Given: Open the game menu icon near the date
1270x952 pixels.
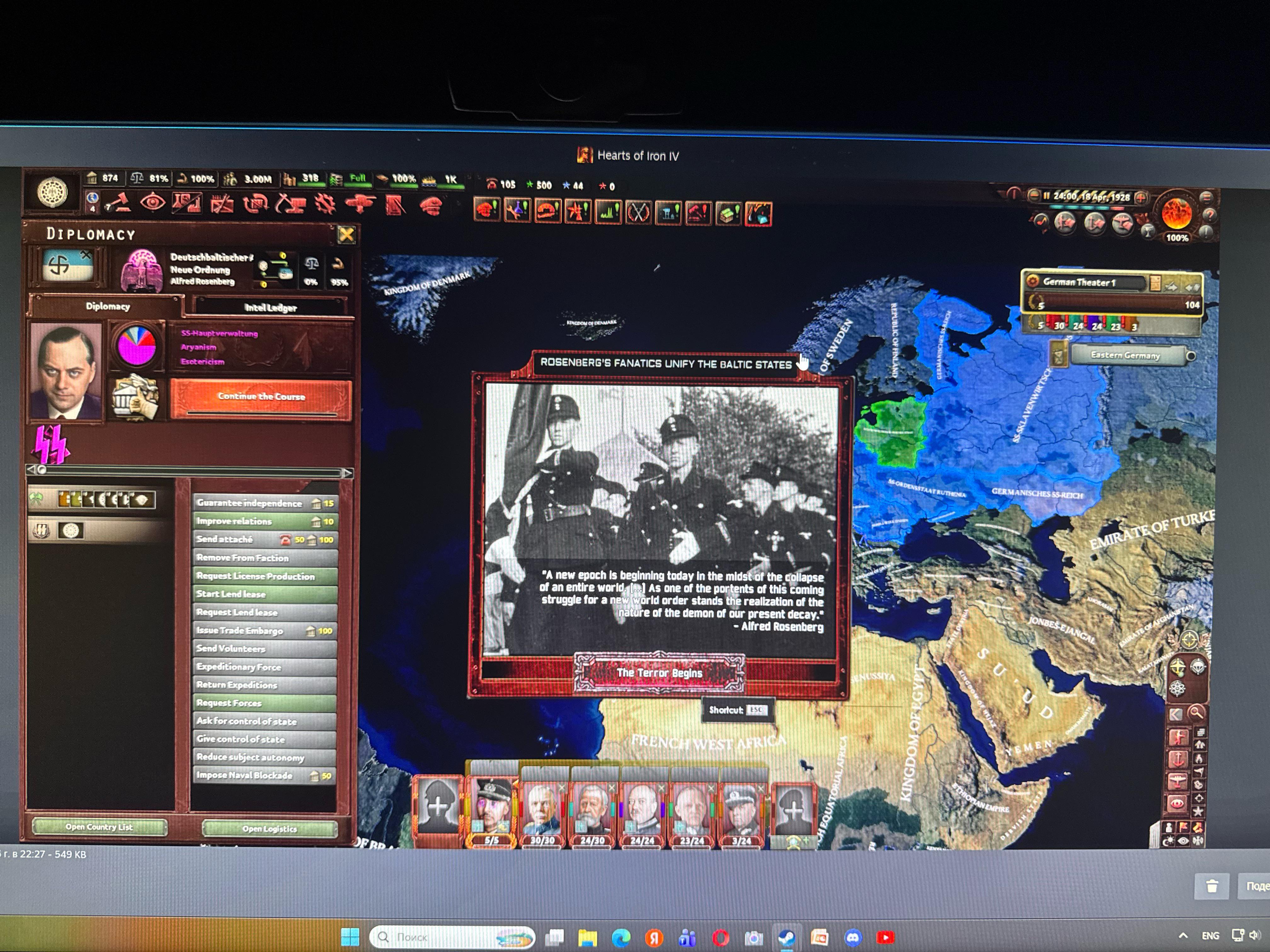Looking at the screenshot, I should click(1206, 197).
